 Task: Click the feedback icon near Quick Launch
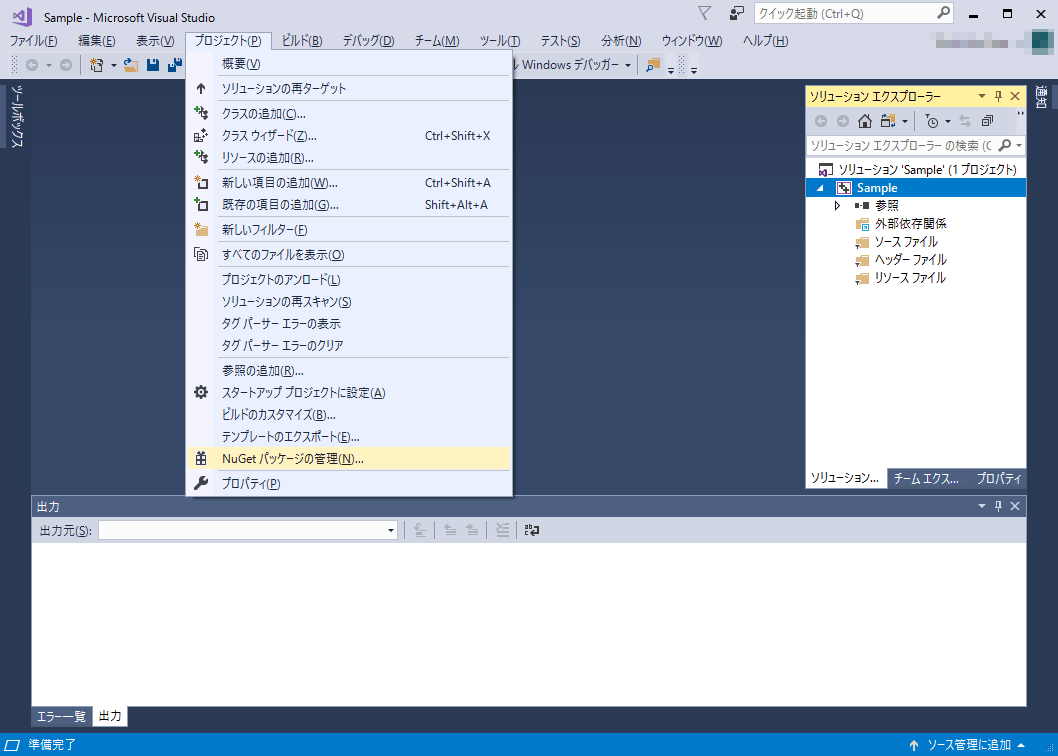pyautogui.click(x=737, y=14)
